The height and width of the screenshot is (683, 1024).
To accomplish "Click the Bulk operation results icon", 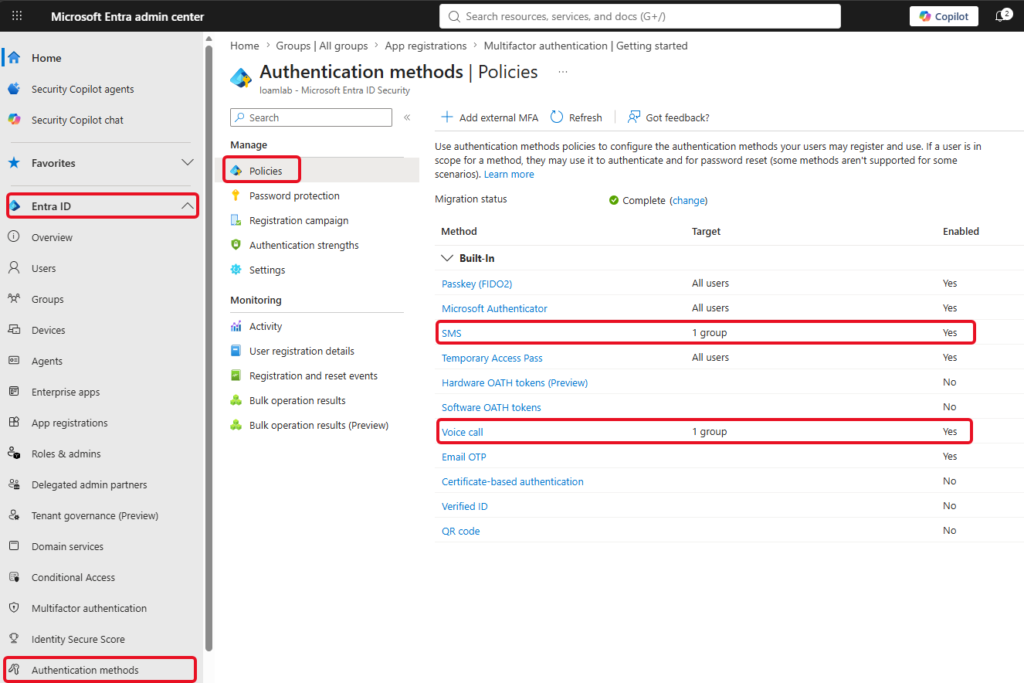I will pos(236,400).
